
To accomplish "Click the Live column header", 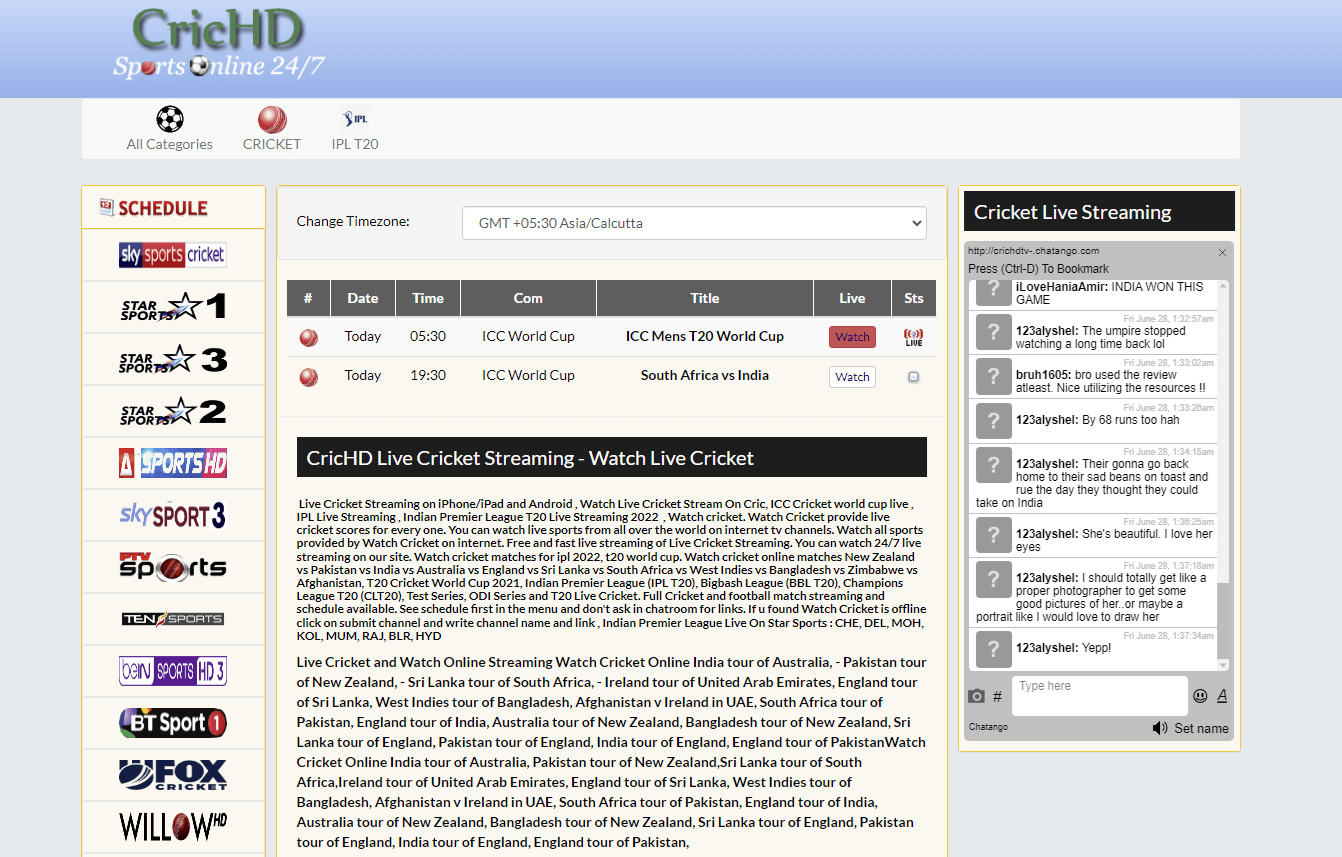I will click(852, 298).
